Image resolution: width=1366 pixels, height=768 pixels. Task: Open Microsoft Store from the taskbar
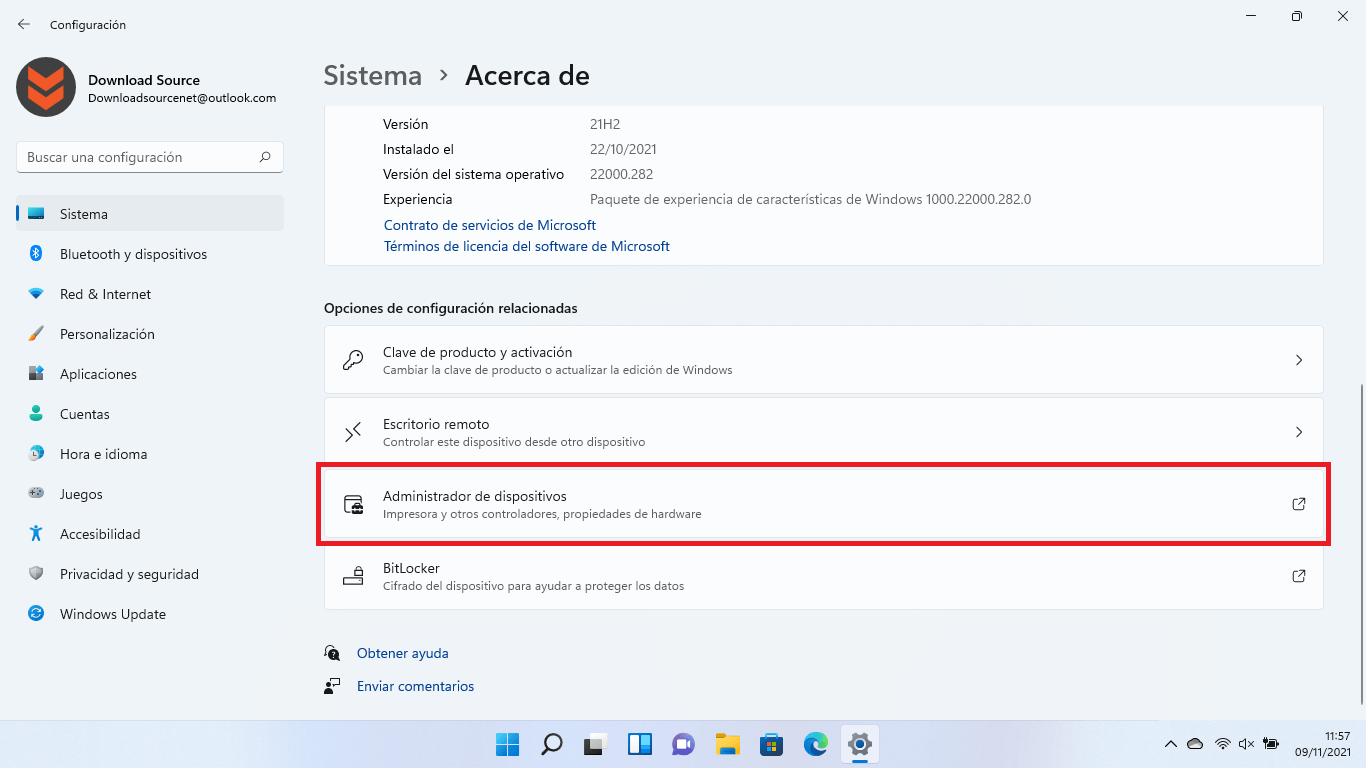coord(772,744)
